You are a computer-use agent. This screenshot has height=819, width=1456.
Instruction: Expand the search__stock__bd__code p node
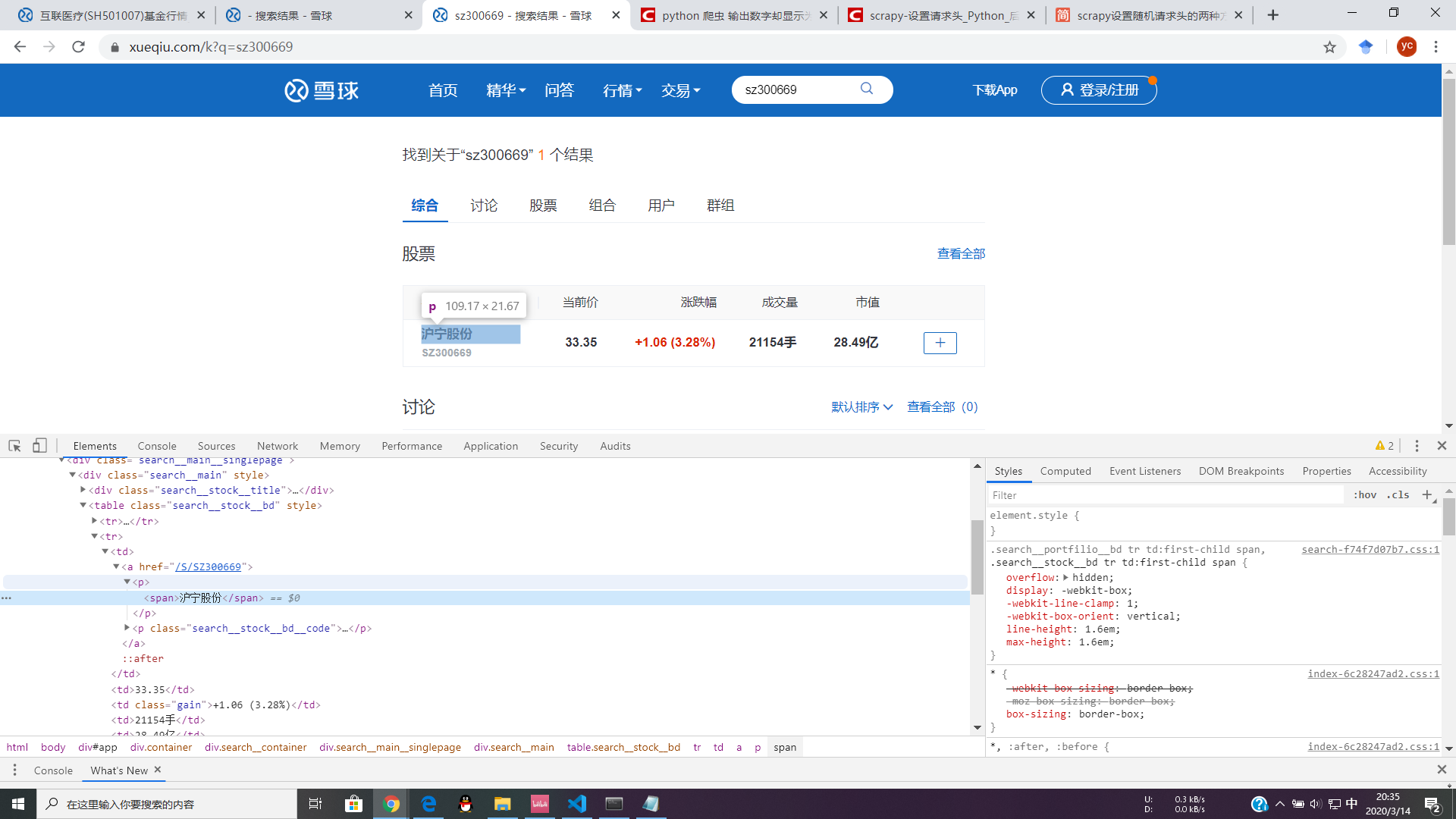pos(127,628)
